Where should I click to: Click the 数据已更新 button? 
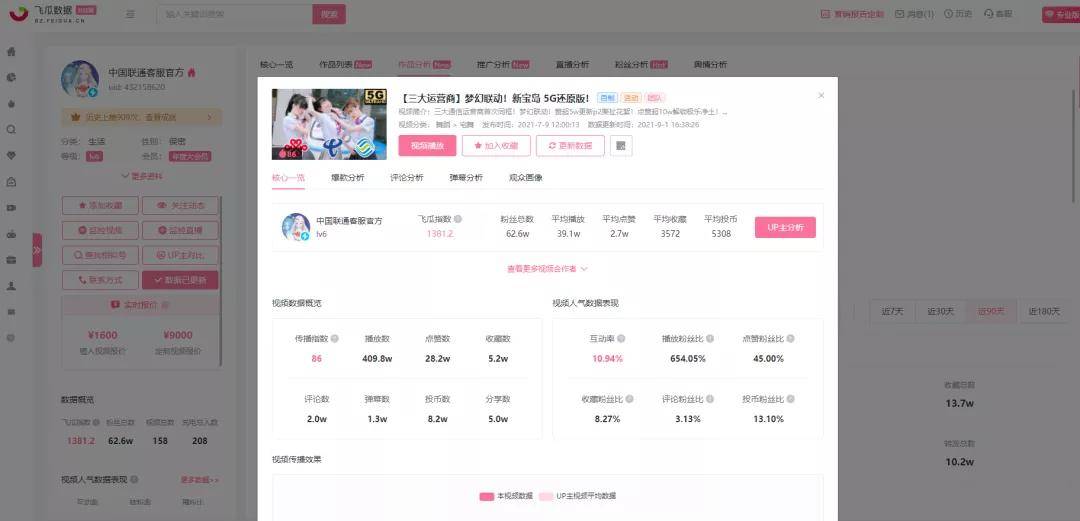pos(180,280)
